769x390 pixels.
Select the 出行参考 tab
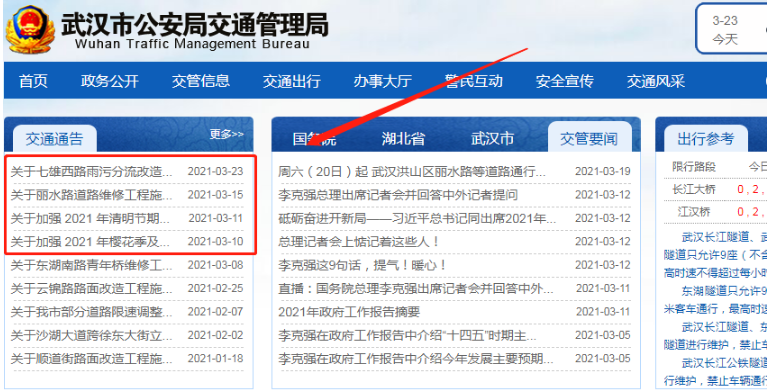pyautogui.click(x=706, y=139)
